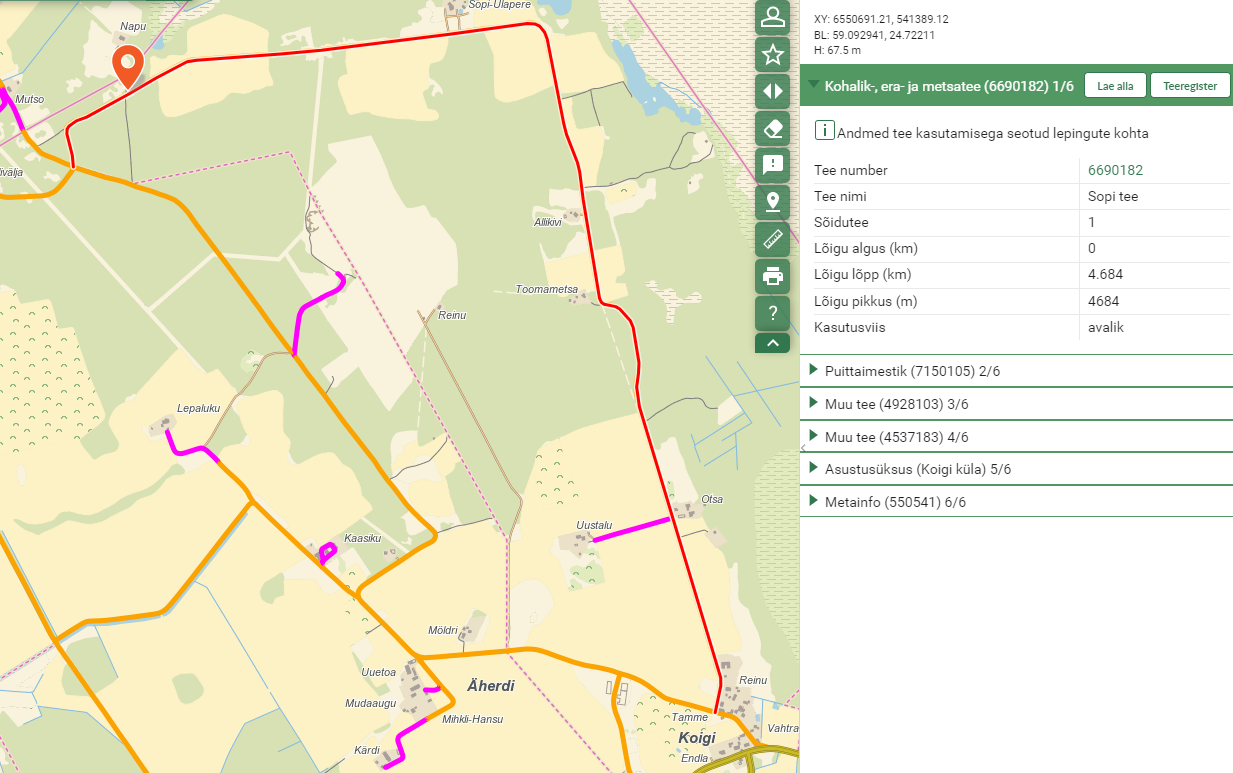
Task: Select the eraser tool to clear the map
Action: coord(772,128)
